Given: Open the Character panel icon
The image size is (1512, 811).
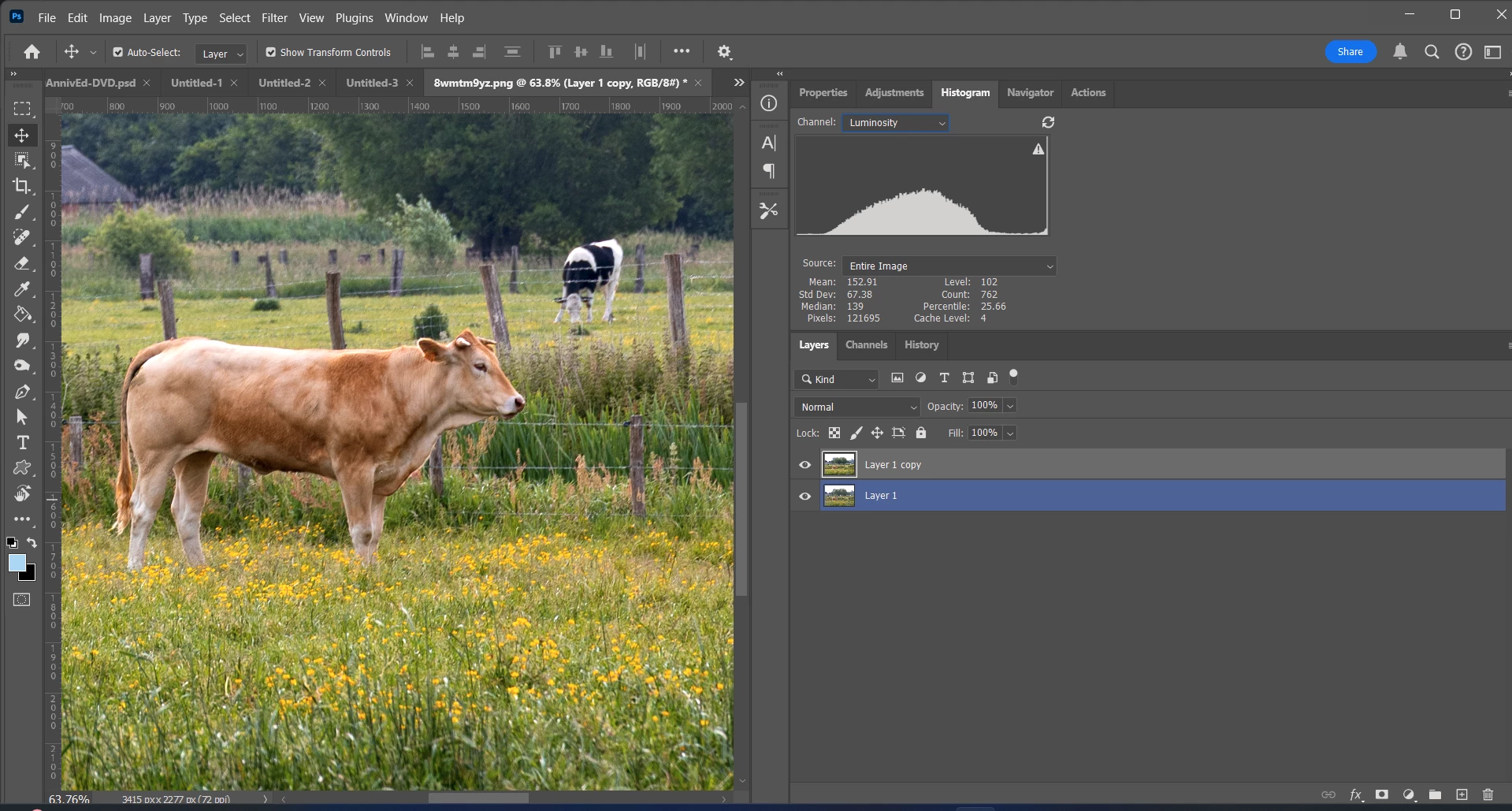Looking at the screenshot, I should pos(769,143).
